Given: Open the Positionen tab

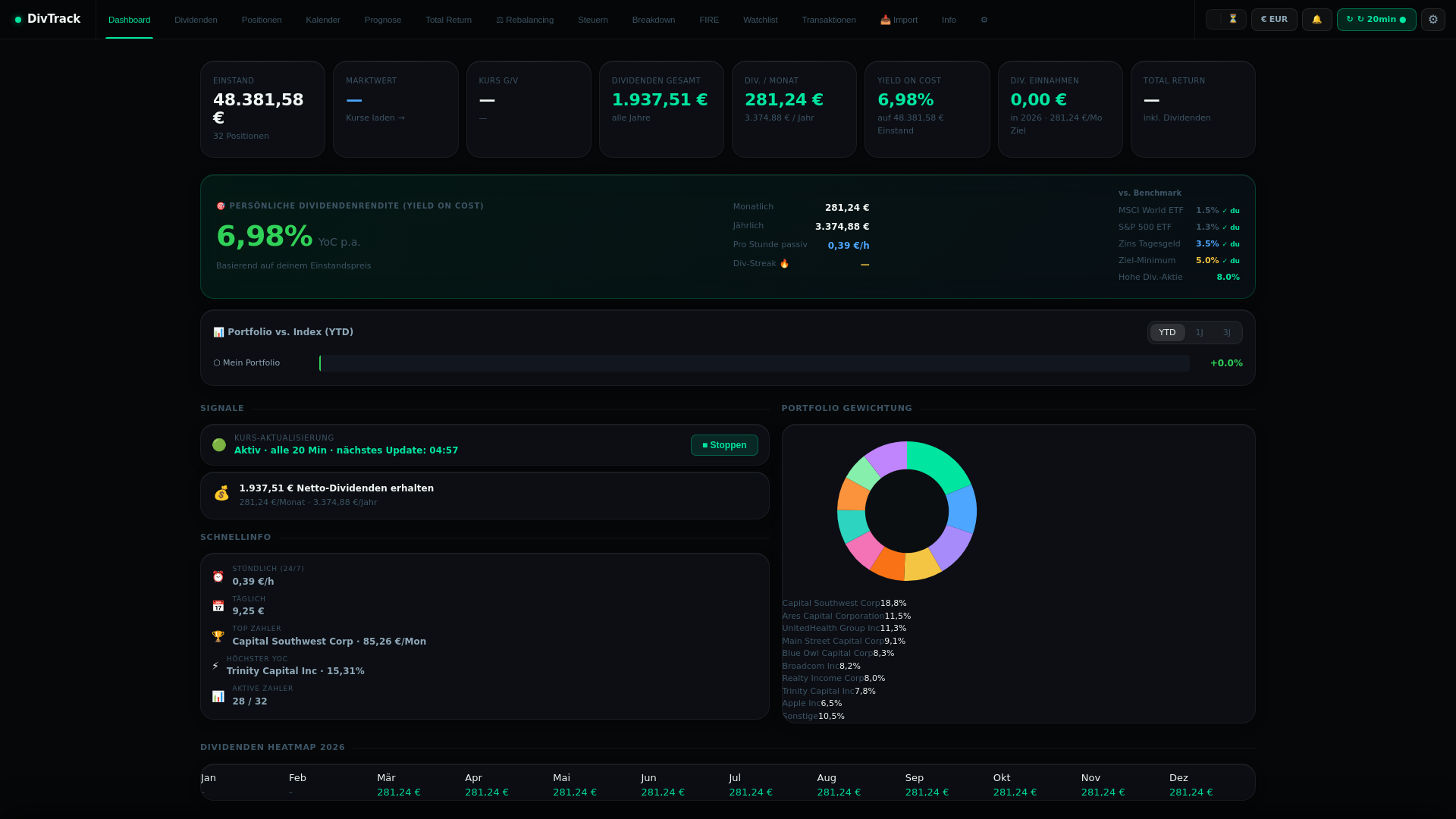Looking at the screenshot, I should [262, 20].
